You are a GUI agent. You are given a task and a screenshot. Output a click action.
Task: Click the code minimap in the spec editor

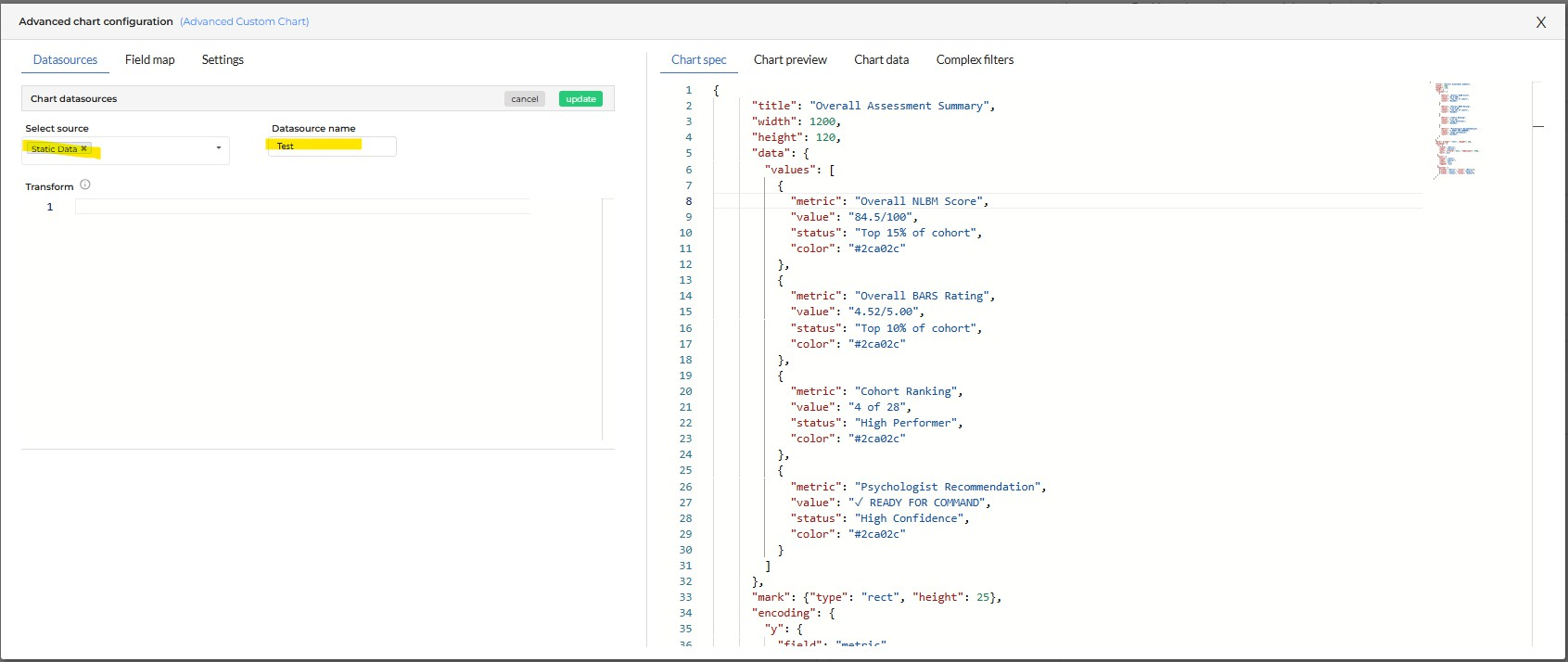point(1456,130)
